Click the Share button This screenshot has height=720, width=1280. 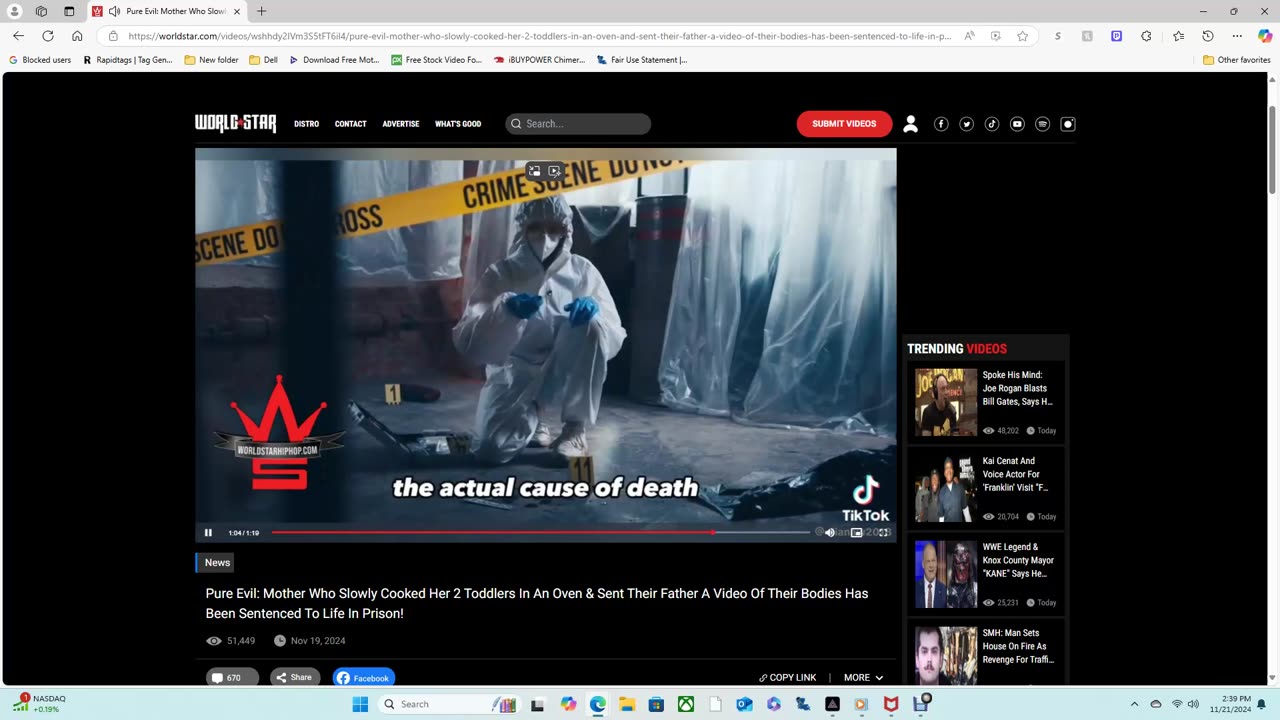(x=295, y=677)
